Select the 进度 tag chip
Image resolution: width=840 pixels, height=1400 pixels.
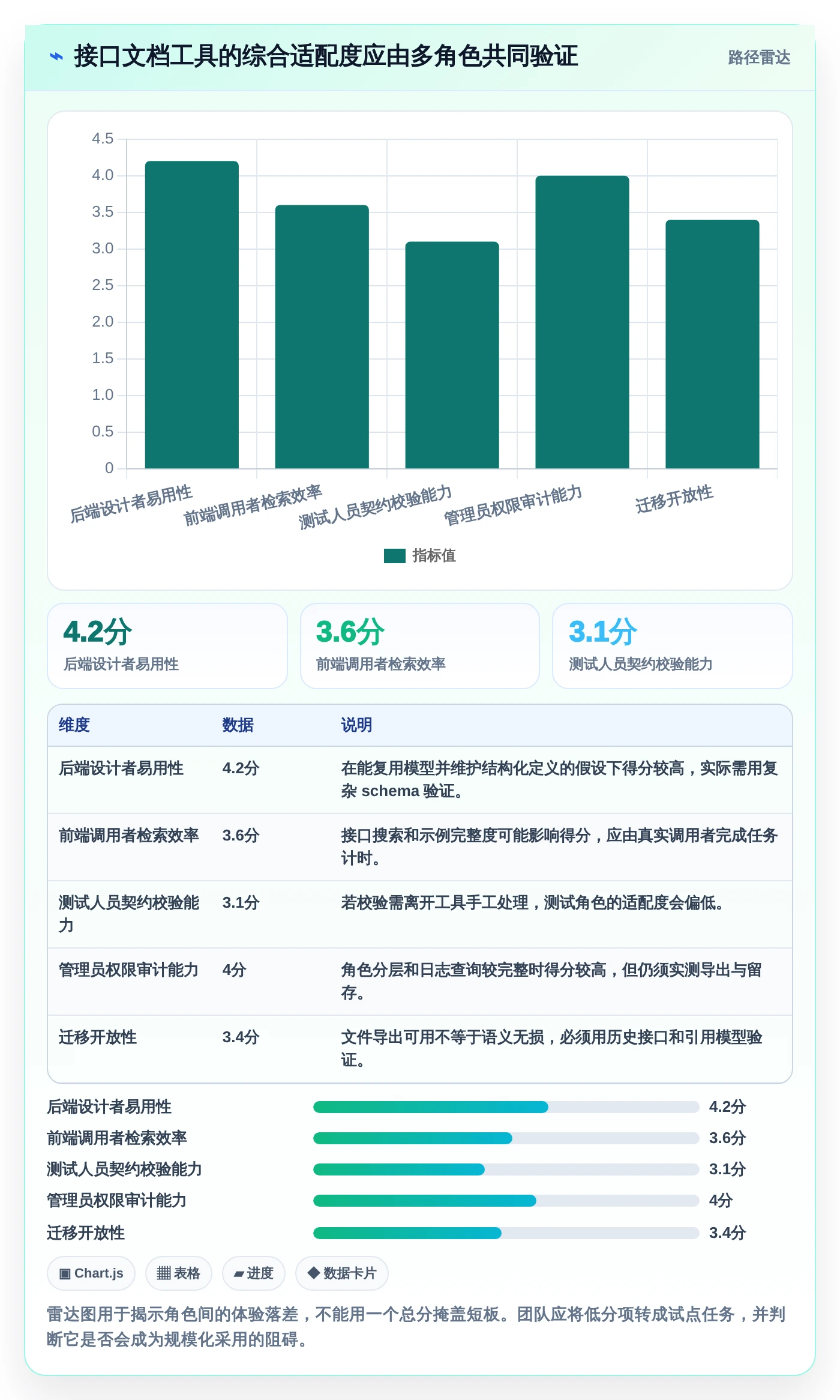[254, 1273]
